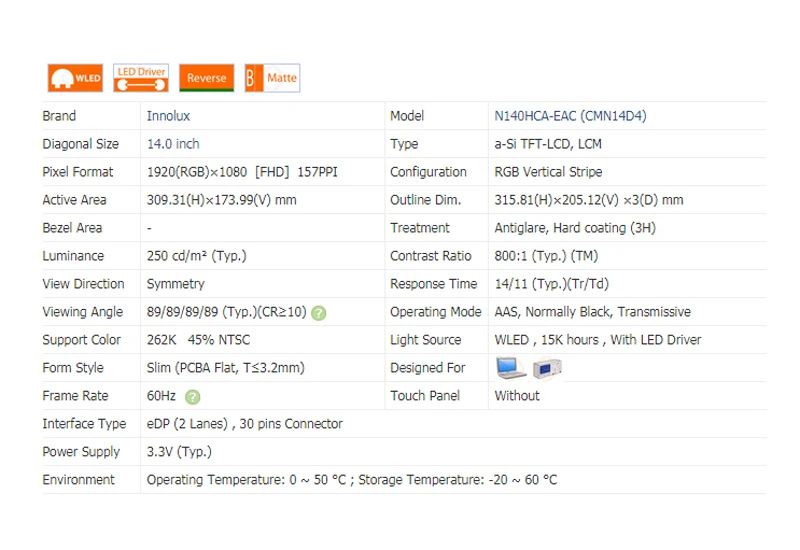Click the Slim (PCBA Flat, T≤3.2mm) value

[226, 368]
